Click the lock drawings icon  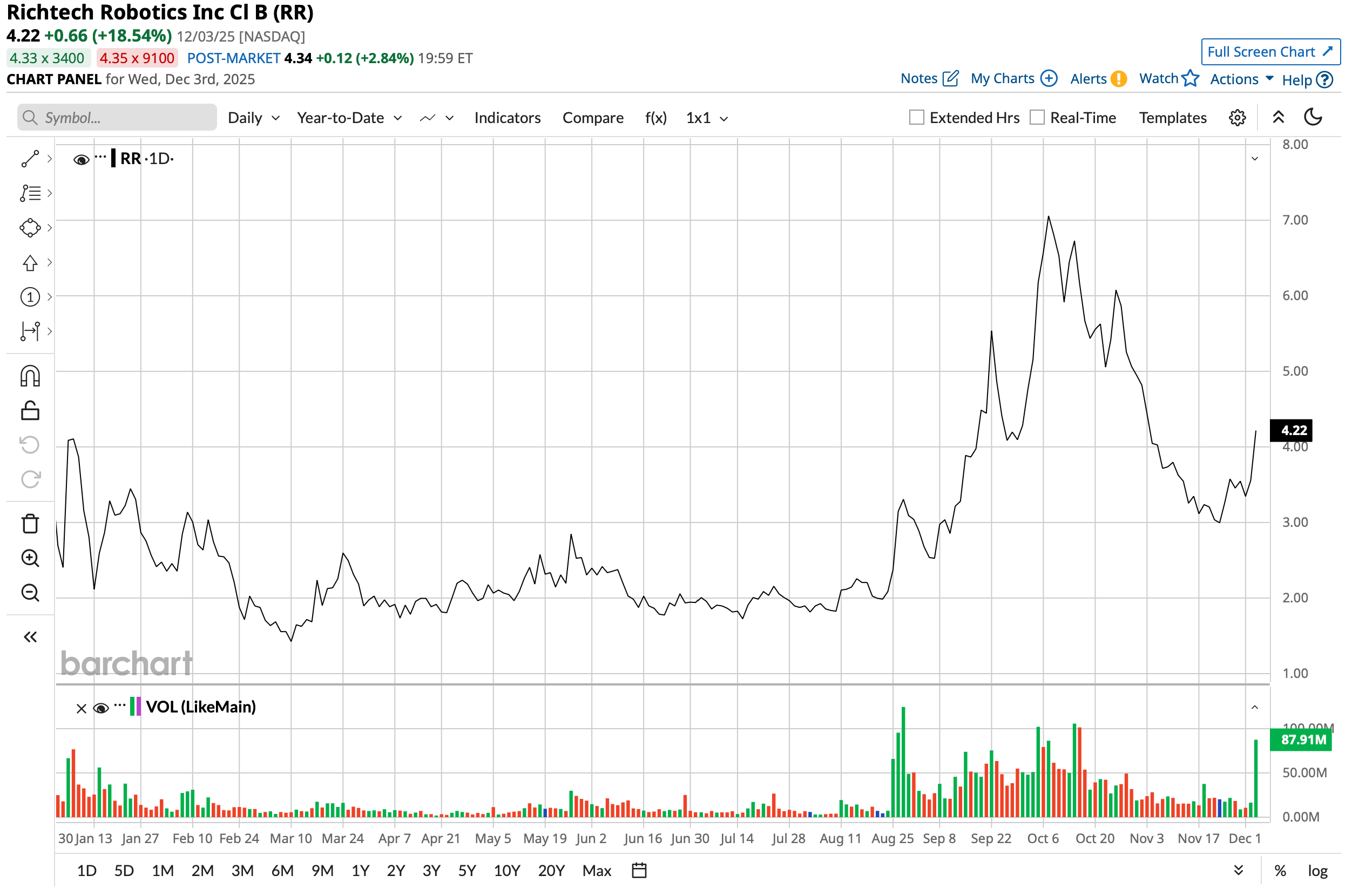point(30,411)
